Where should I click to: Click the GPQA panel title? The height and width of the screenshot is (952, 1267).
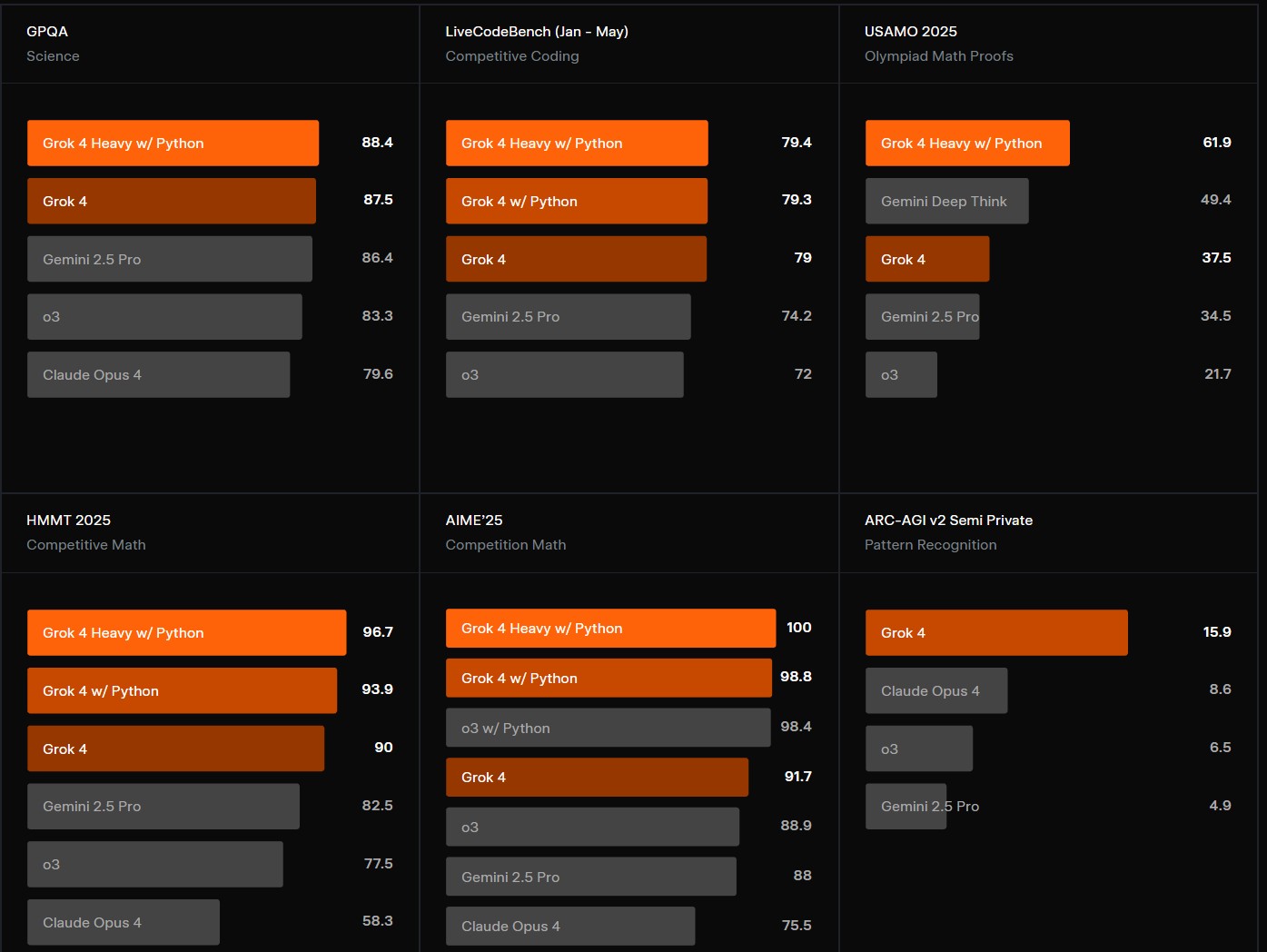(x=47, y=31)
